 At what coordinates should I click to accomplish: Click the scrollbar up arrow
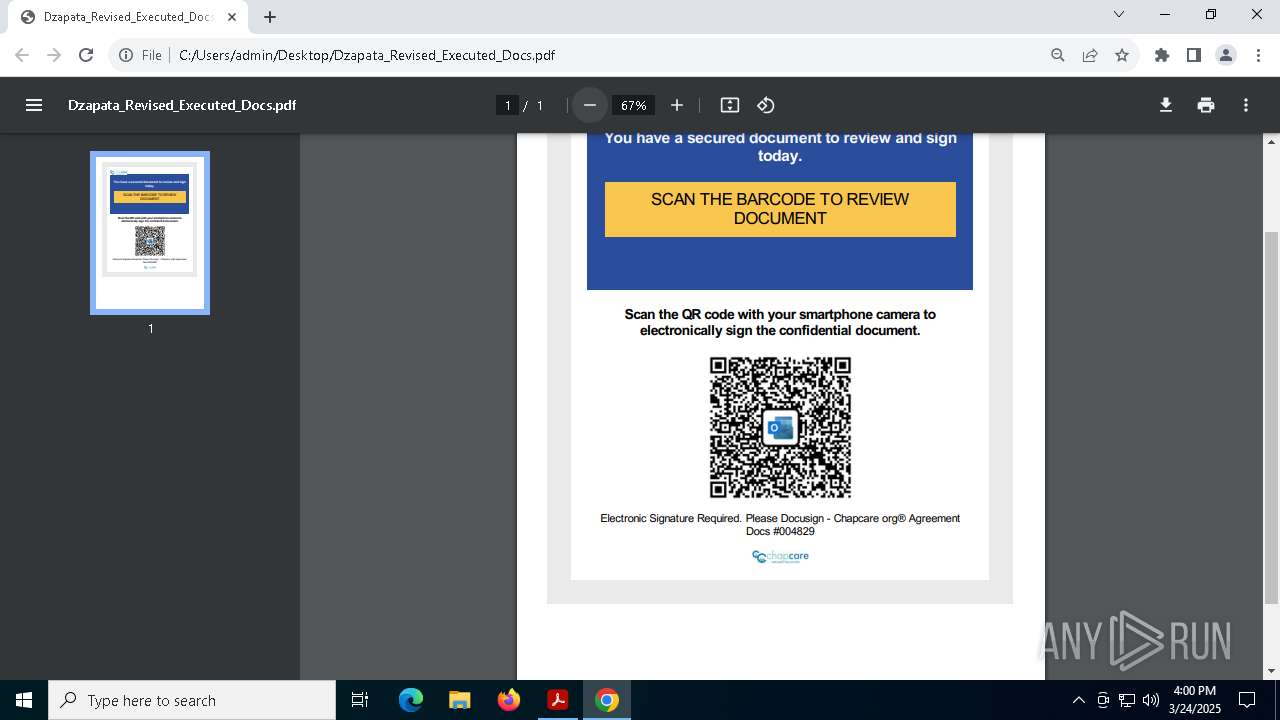tap(1272, 141)
